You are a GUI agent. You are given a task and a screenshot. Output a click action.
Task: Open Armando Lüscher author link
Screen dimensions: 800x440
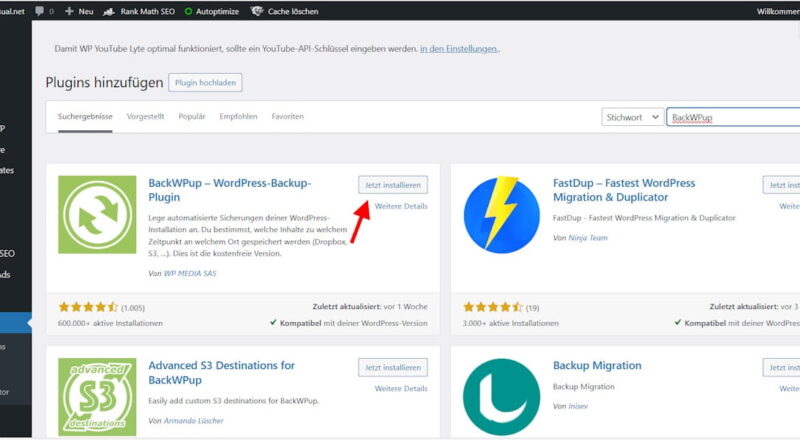coord(193,421)
